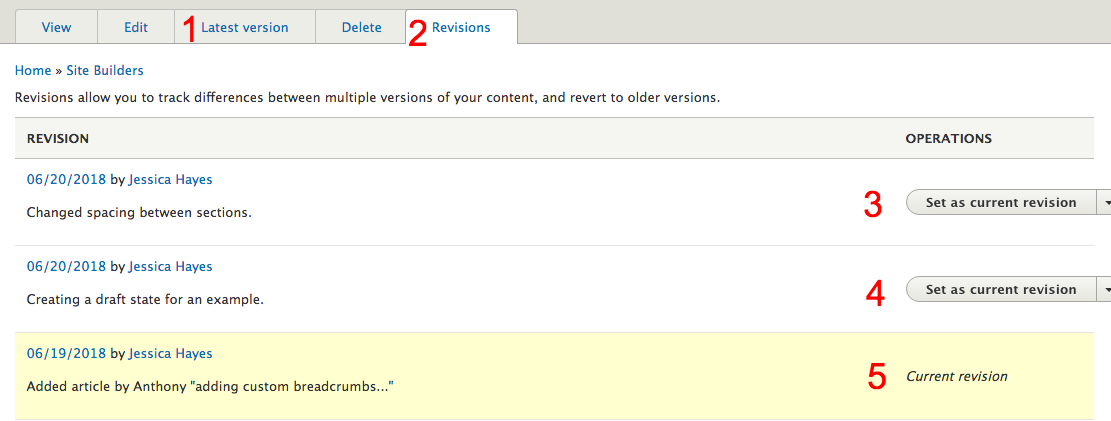
Task: Switch to the Edit tab
Action: tap(136, 27)
